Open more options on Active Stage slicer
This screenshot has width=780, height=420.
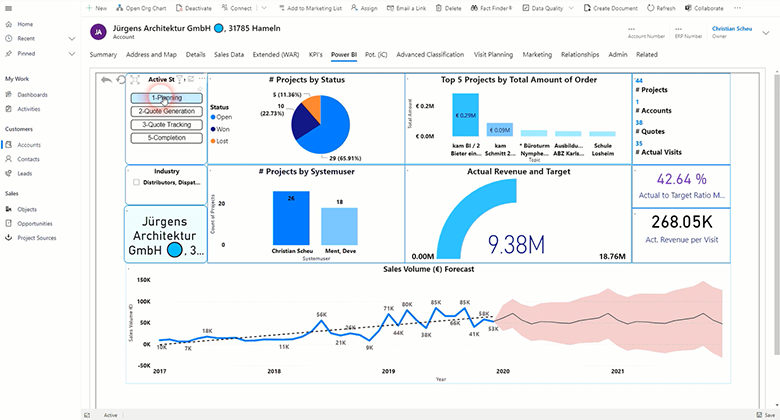tap(201, 79)
